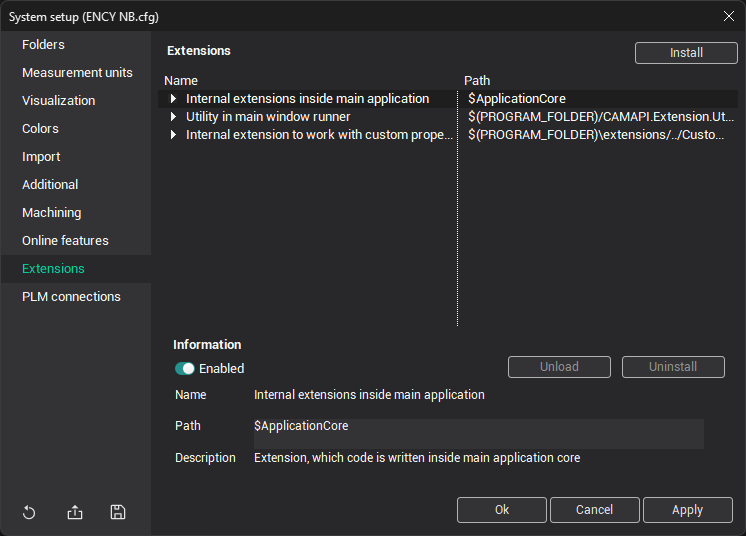Expand Internal extensions inside main application
746x536 pixels.
173,99
